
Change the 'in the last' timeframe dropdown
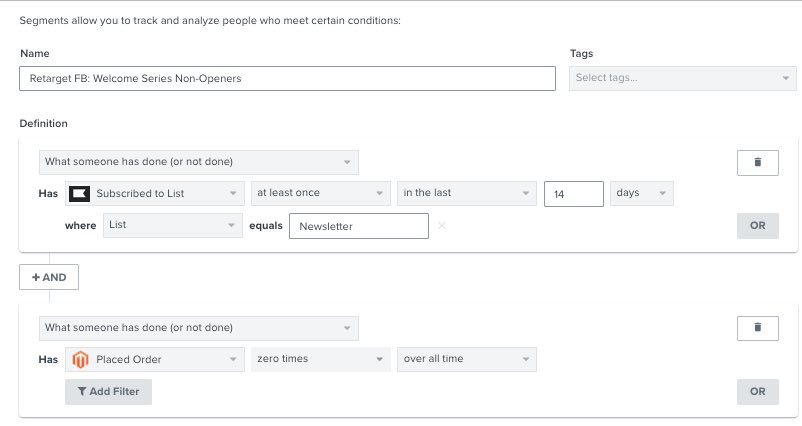[x=467, y=193]
